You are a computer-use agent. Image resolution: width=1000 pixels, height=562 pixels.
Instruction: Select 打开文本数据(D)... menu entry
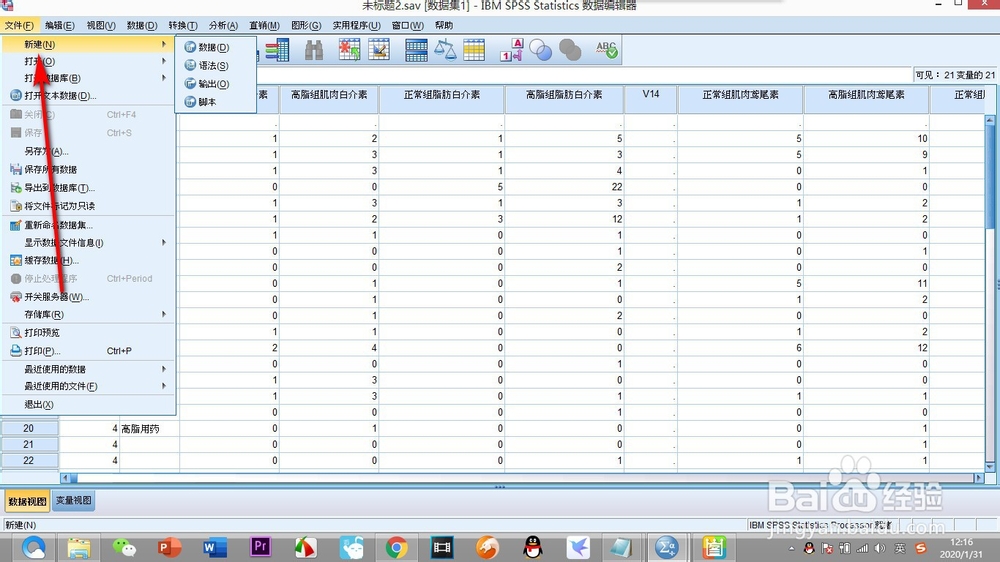(x=89, y=96)
